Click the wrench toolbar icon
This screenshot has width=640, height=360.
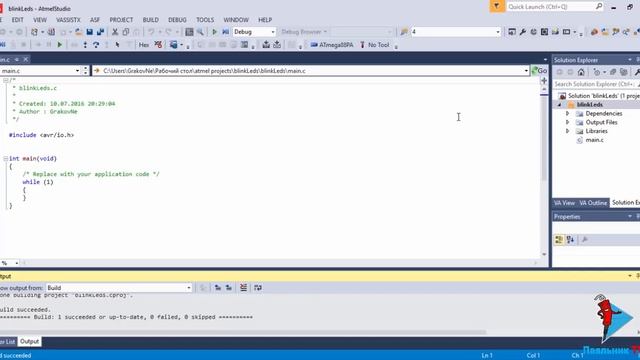523,32
